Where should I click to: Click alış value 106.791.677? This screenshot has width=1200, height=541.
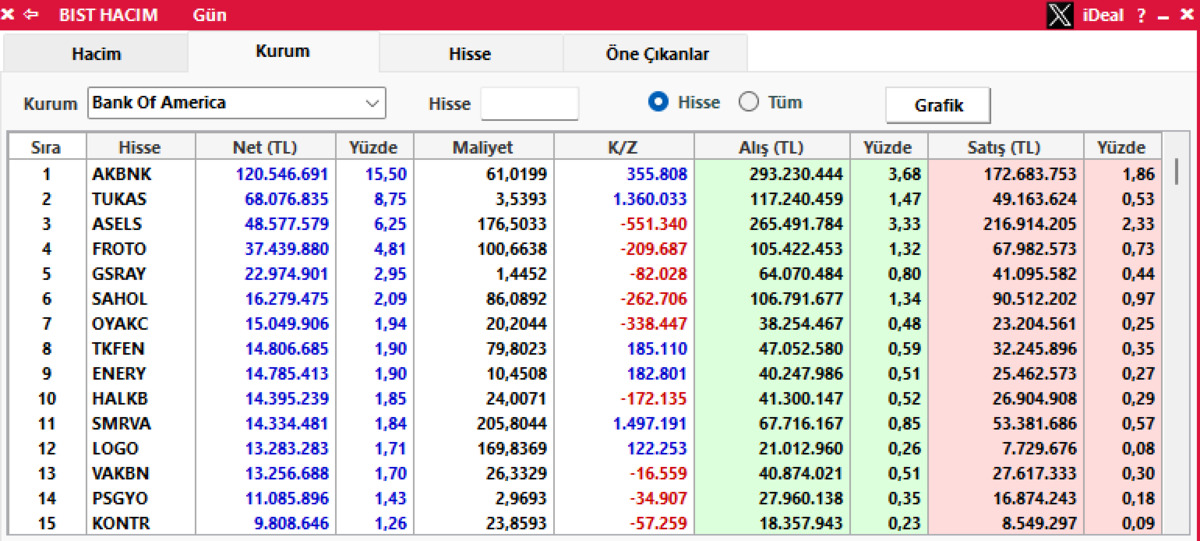click(796, 299)
